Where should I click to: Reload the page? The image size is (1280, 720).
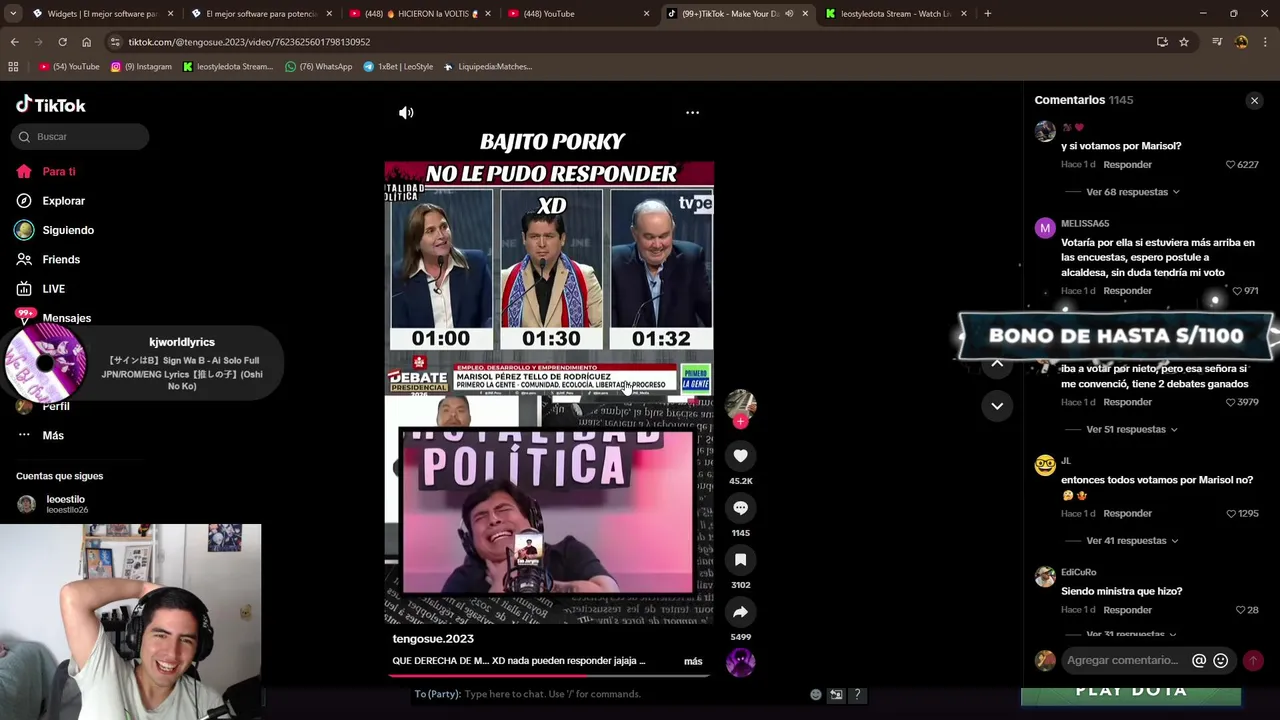pyautogui.click(x=62, y=42)
